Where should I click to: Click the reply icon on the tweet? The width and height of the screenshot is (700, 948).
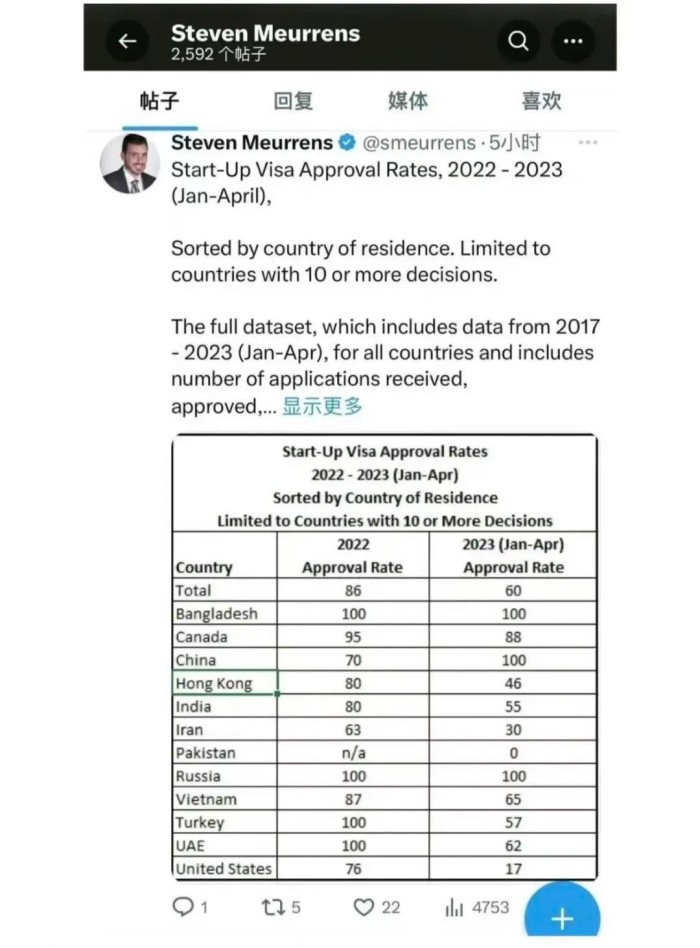coord(185,907)
